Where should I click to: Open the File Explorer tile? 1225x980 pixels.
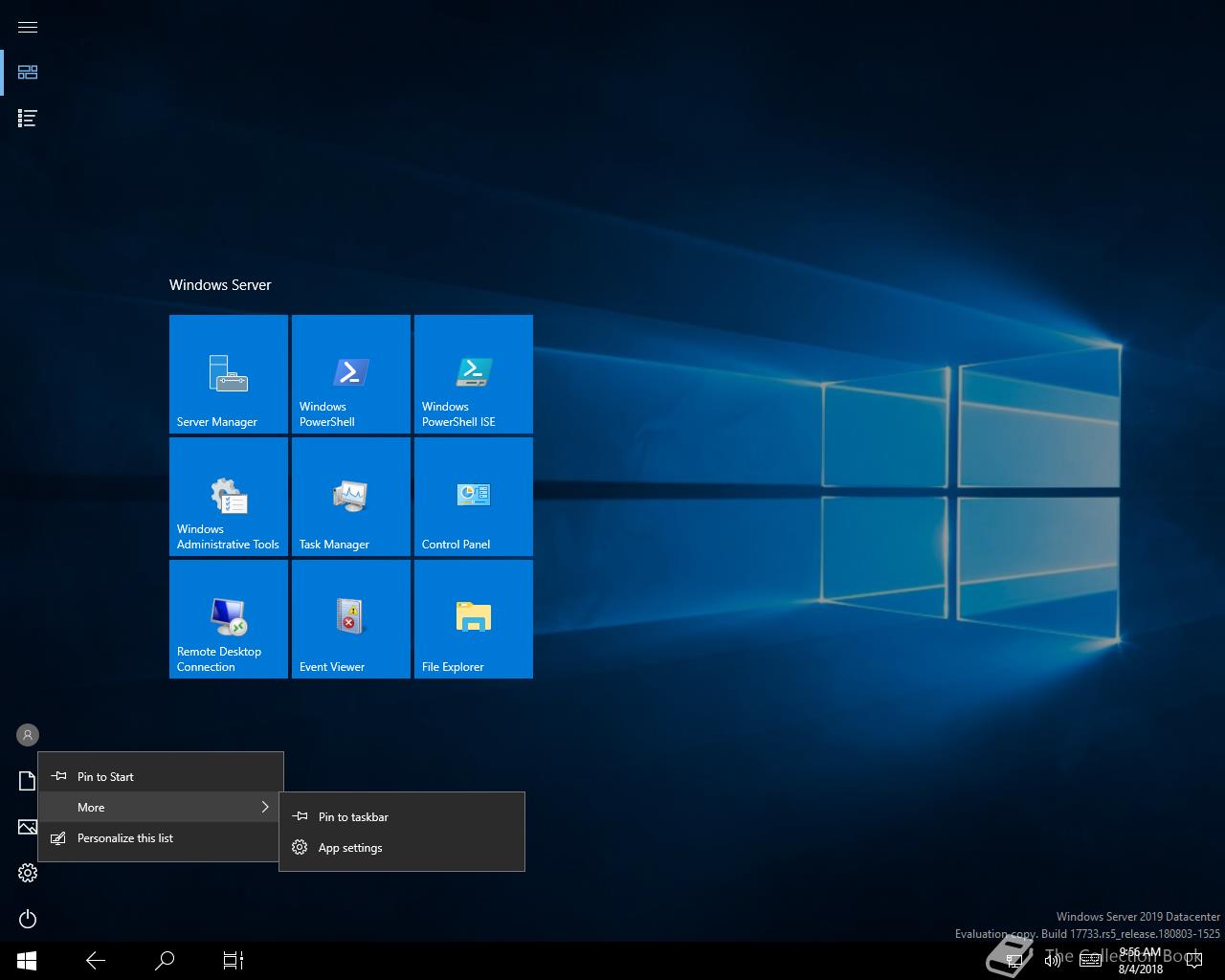[474, 619]
